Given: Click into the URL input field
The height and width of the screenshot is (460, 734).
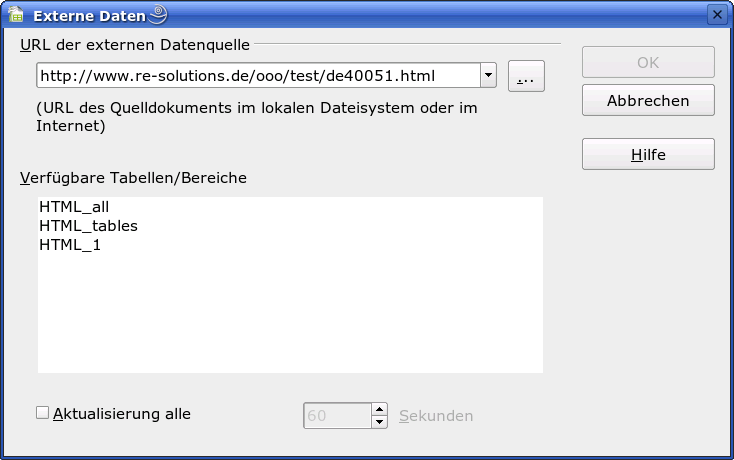Looking at the screenshot, I should point(258,75).
